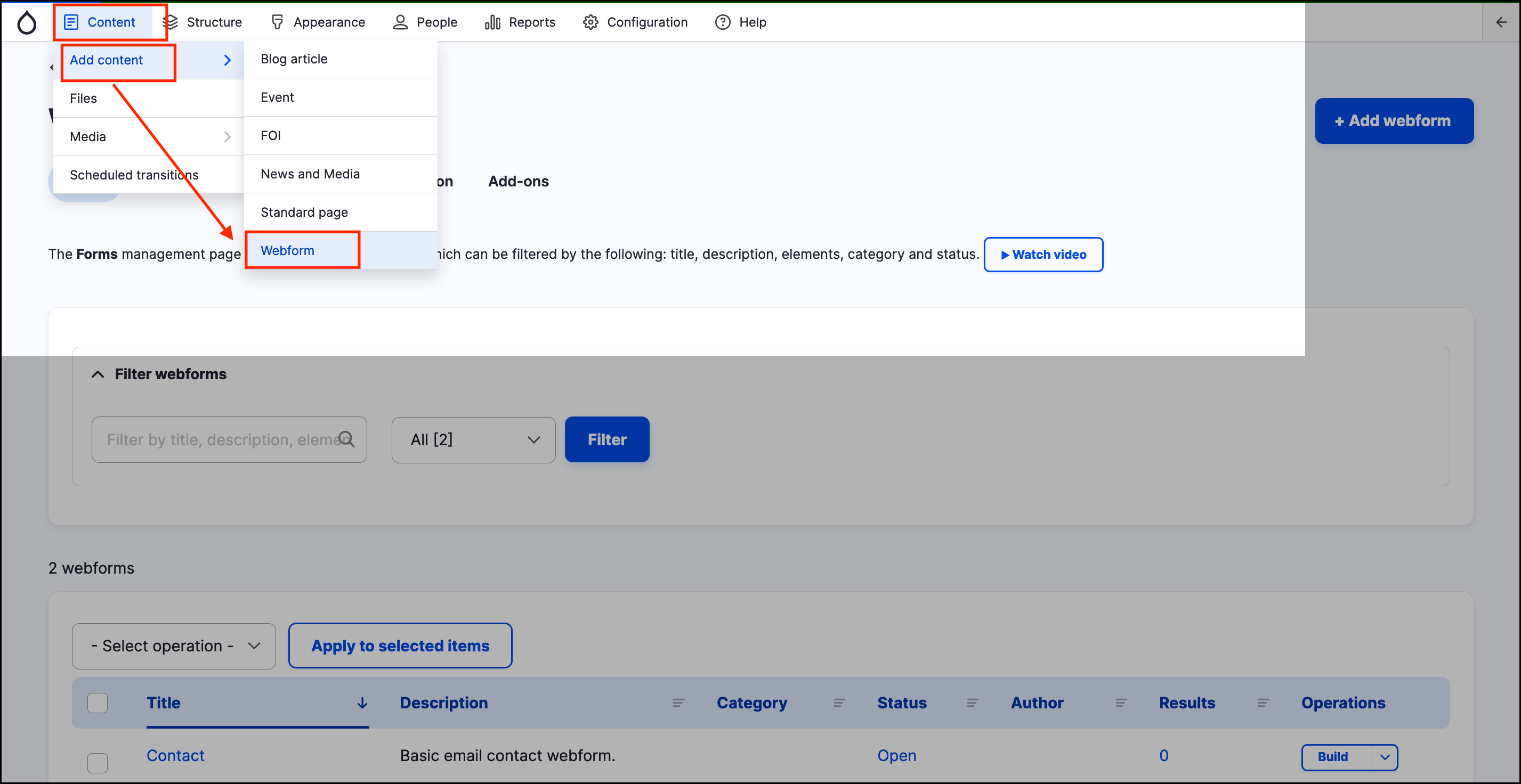Click the filter by title text field
The image size is (1521, 784).
click(x=219, y=440)
